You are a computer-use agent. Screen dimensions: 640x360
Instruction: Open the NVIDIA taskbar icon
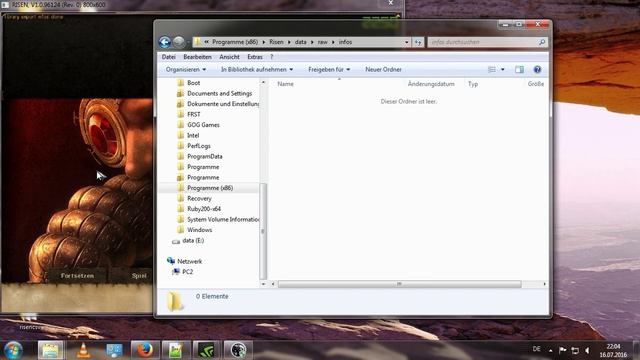coord(206,350)
